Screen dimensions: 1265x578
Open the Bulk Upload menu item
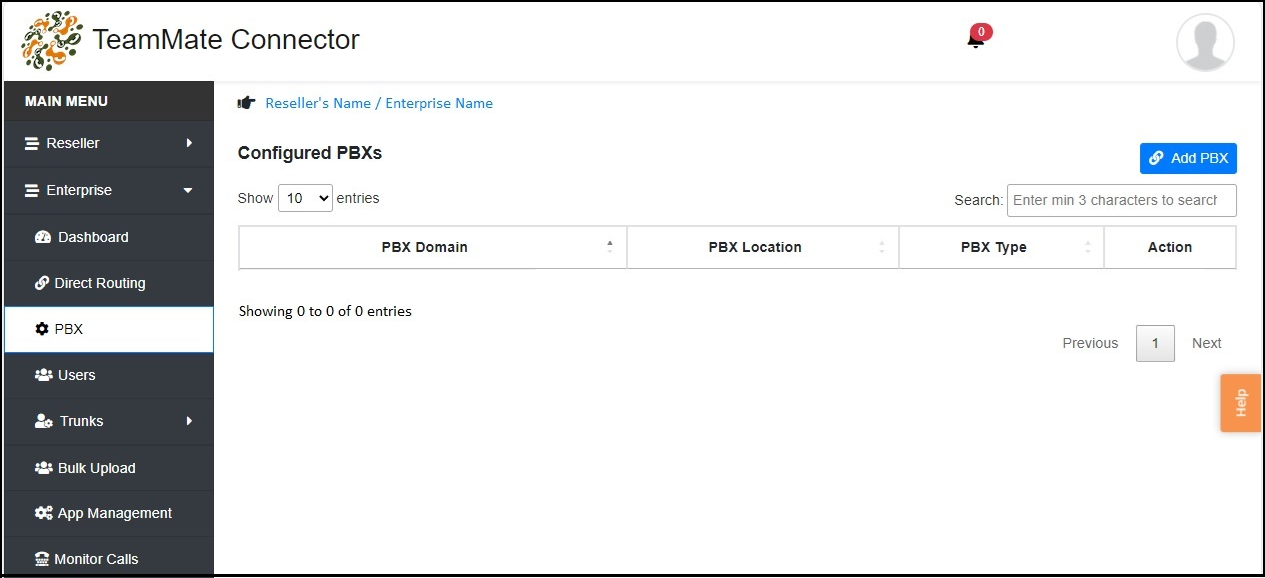[x=109, y=468]
